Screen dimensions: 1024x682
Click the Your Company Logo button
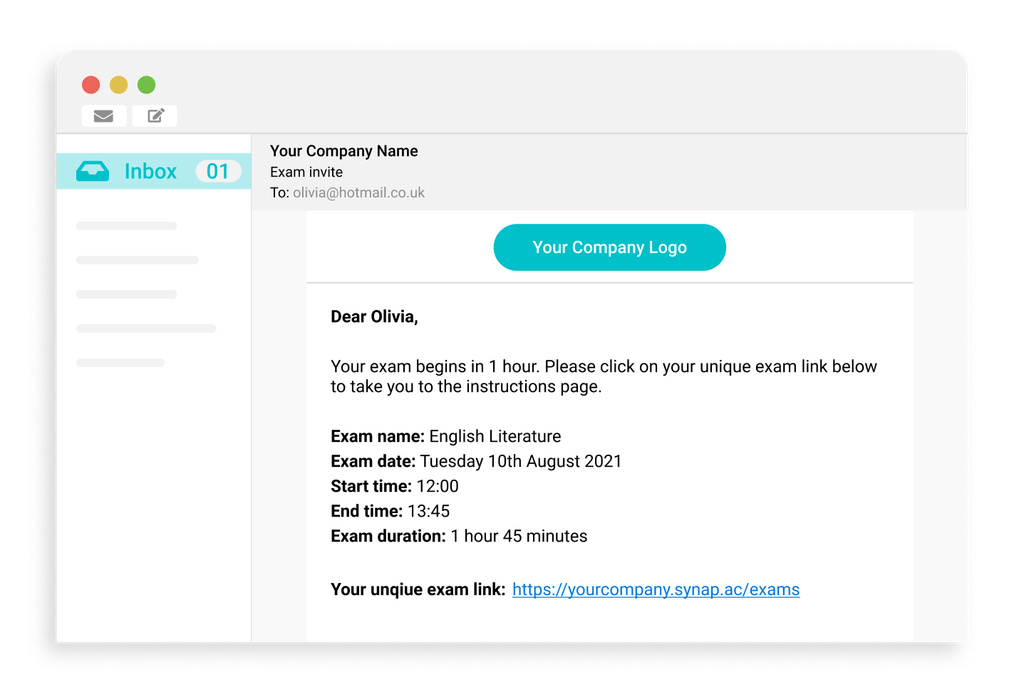pyautogui.click(x=609, y=247)
